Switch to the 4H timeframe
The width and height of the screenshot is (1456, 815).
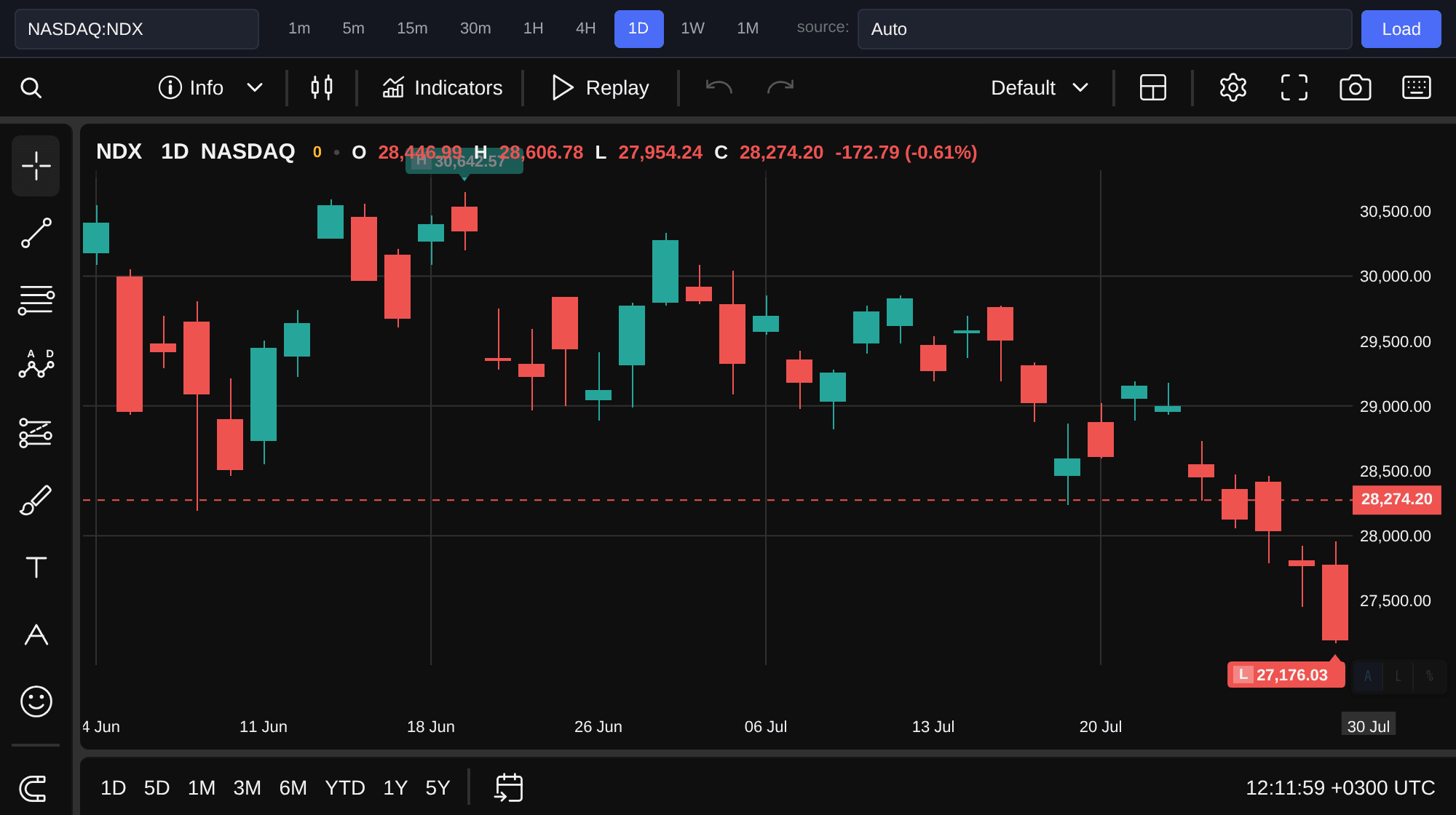click(x=585, y=28)
